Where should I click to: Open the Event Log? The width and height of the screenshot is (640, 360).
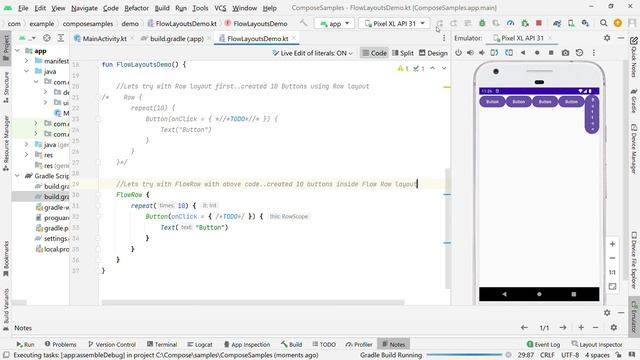pos(543,344)
